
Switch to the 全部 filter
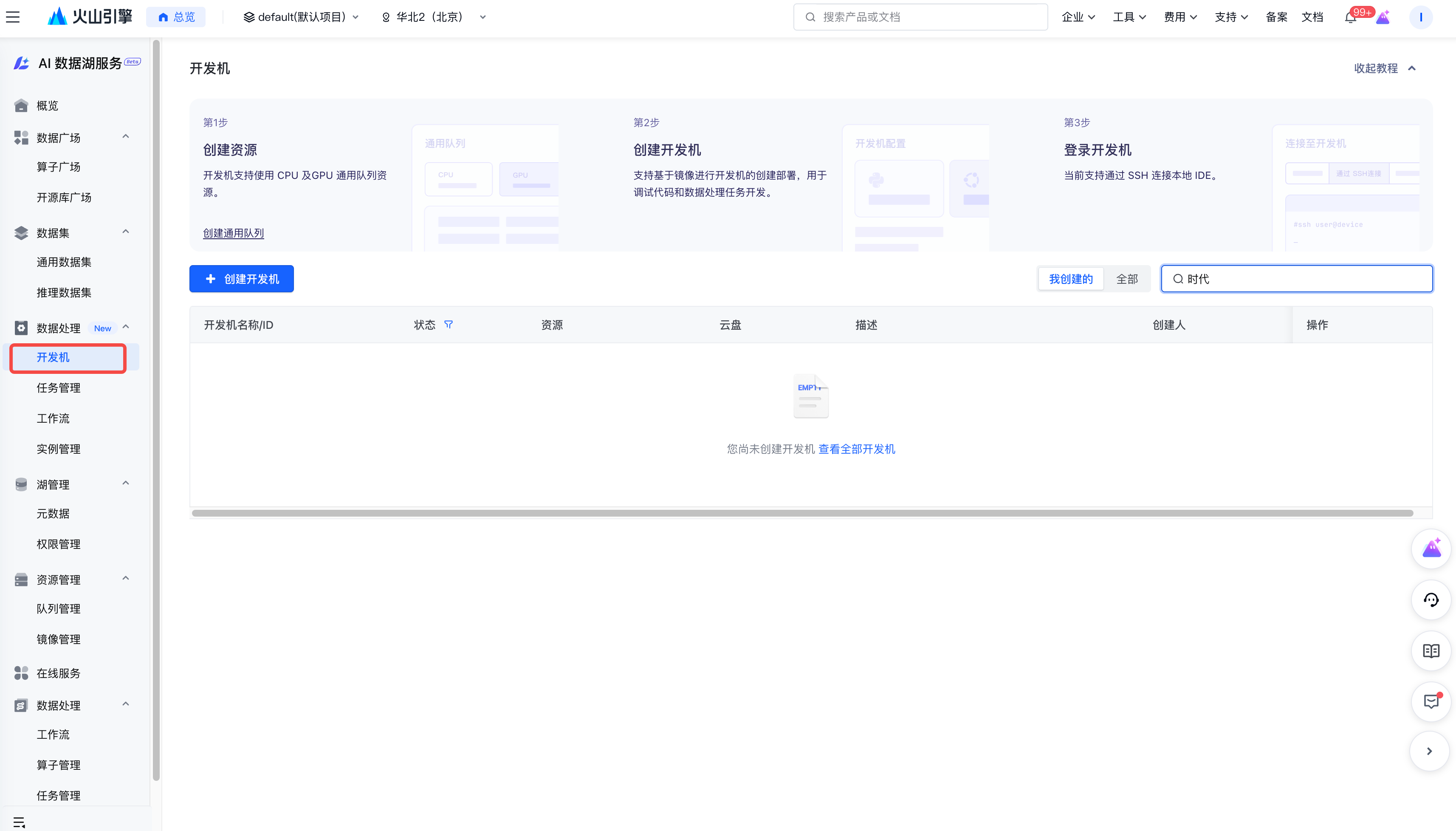tap(1127, 279)
